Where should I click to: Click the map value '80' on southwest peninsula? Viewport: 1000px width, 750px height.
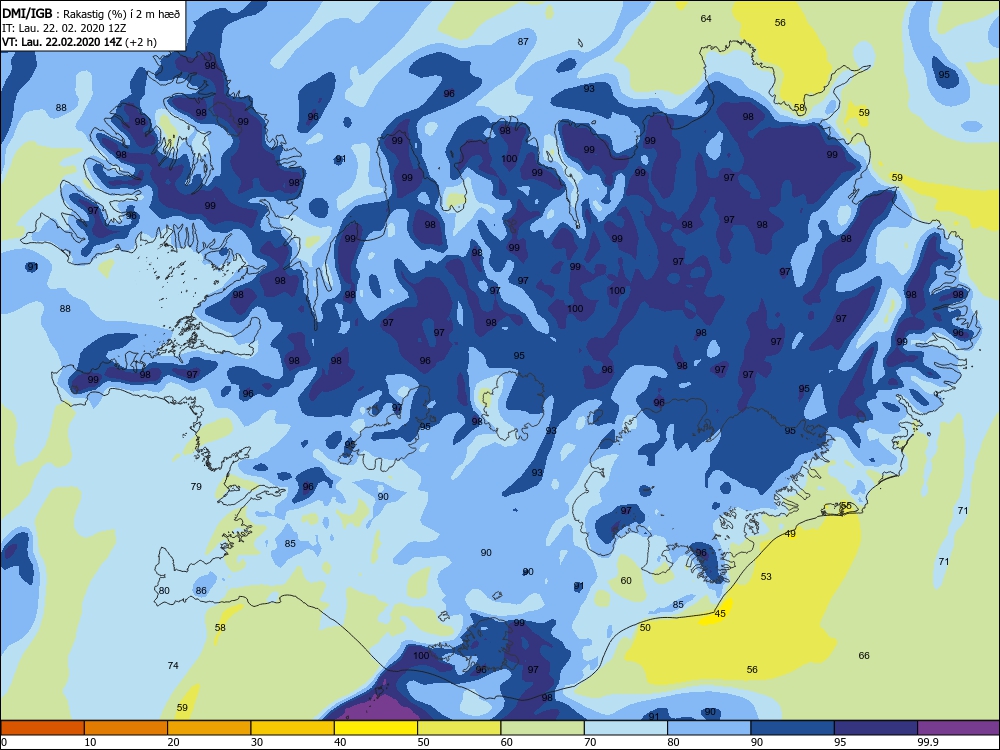click(164, 591)
